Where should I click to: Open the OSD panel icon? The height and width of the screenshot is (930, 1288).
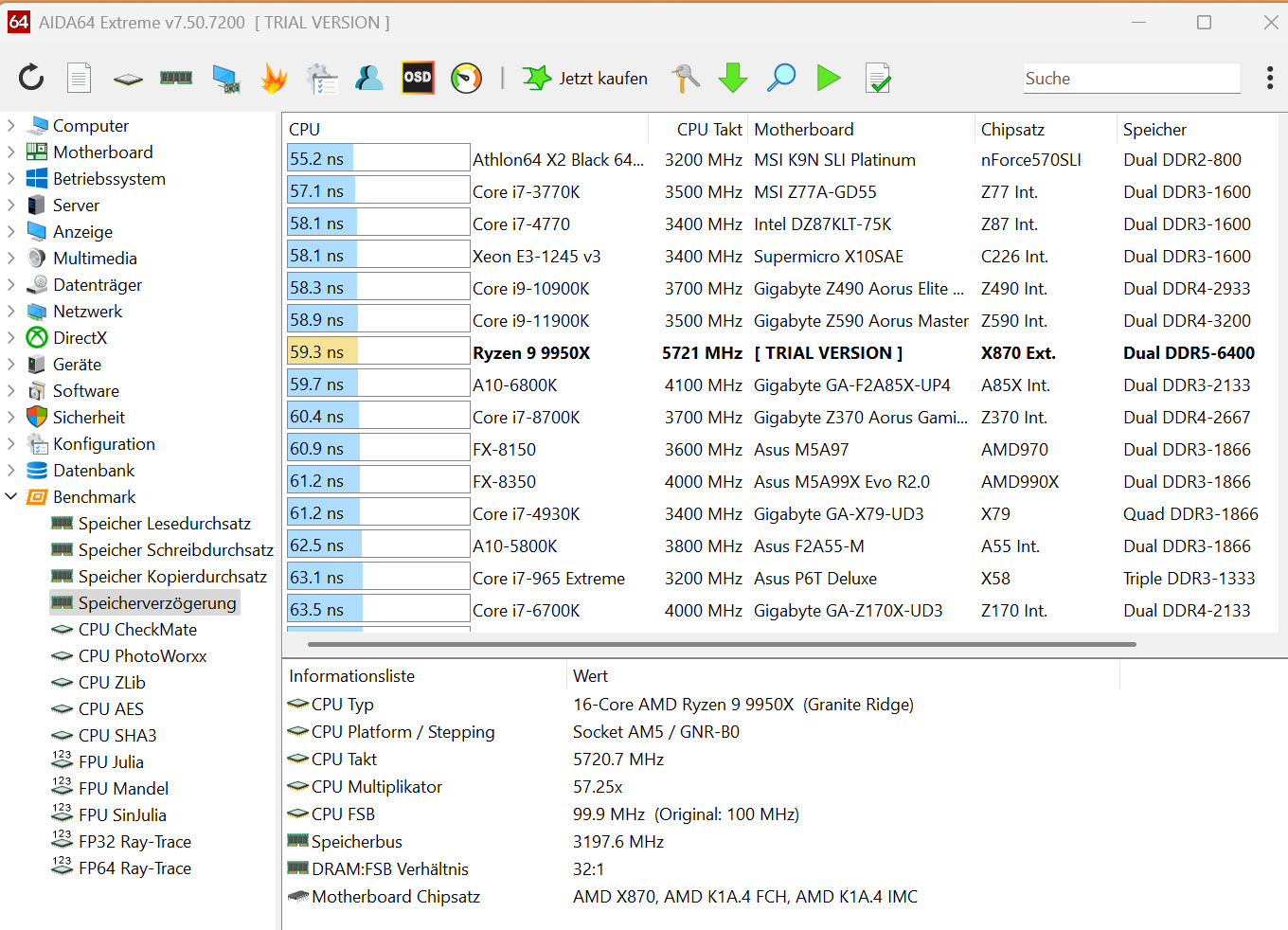[x=418, y=78]
